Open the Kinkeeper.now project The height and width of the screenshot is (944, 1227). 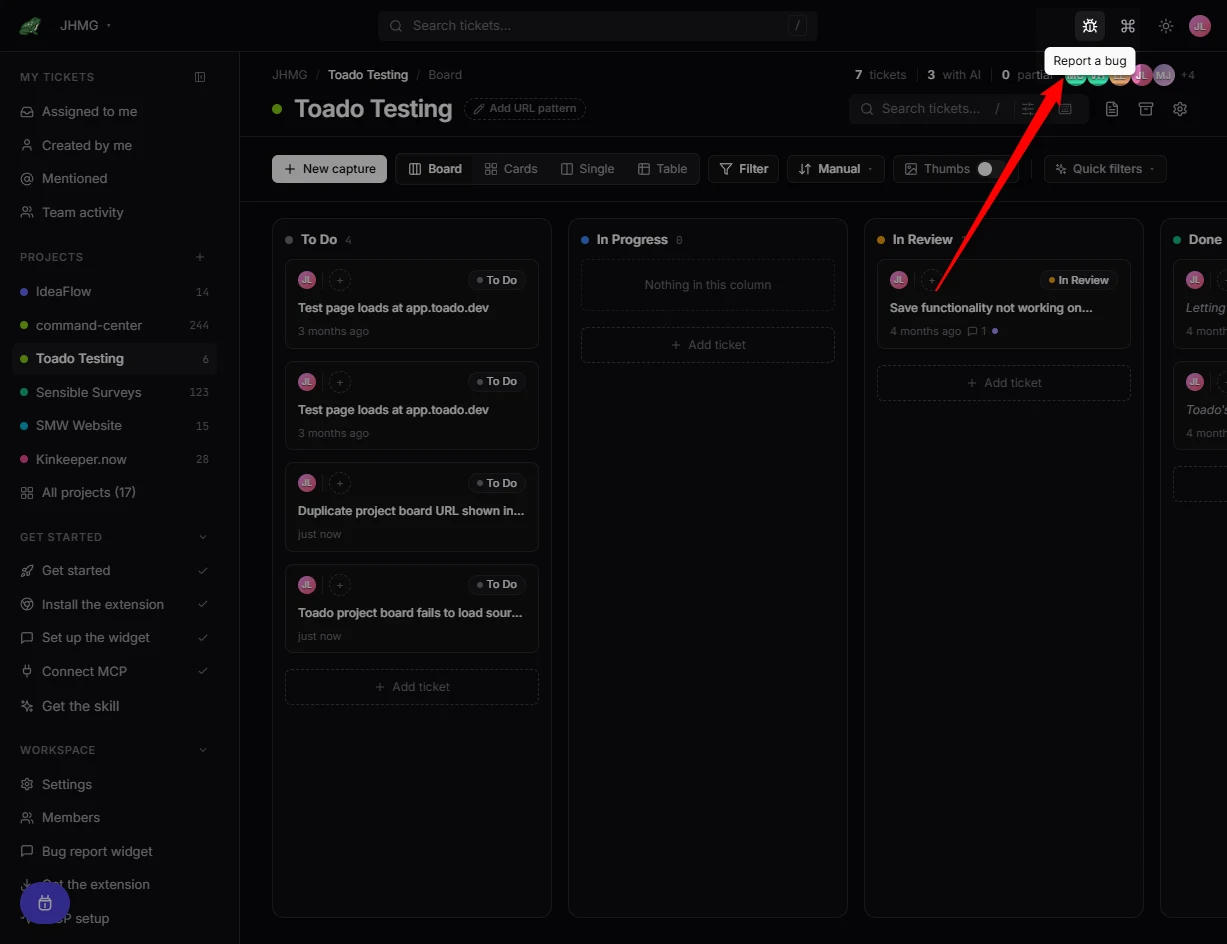coord(115,459)
